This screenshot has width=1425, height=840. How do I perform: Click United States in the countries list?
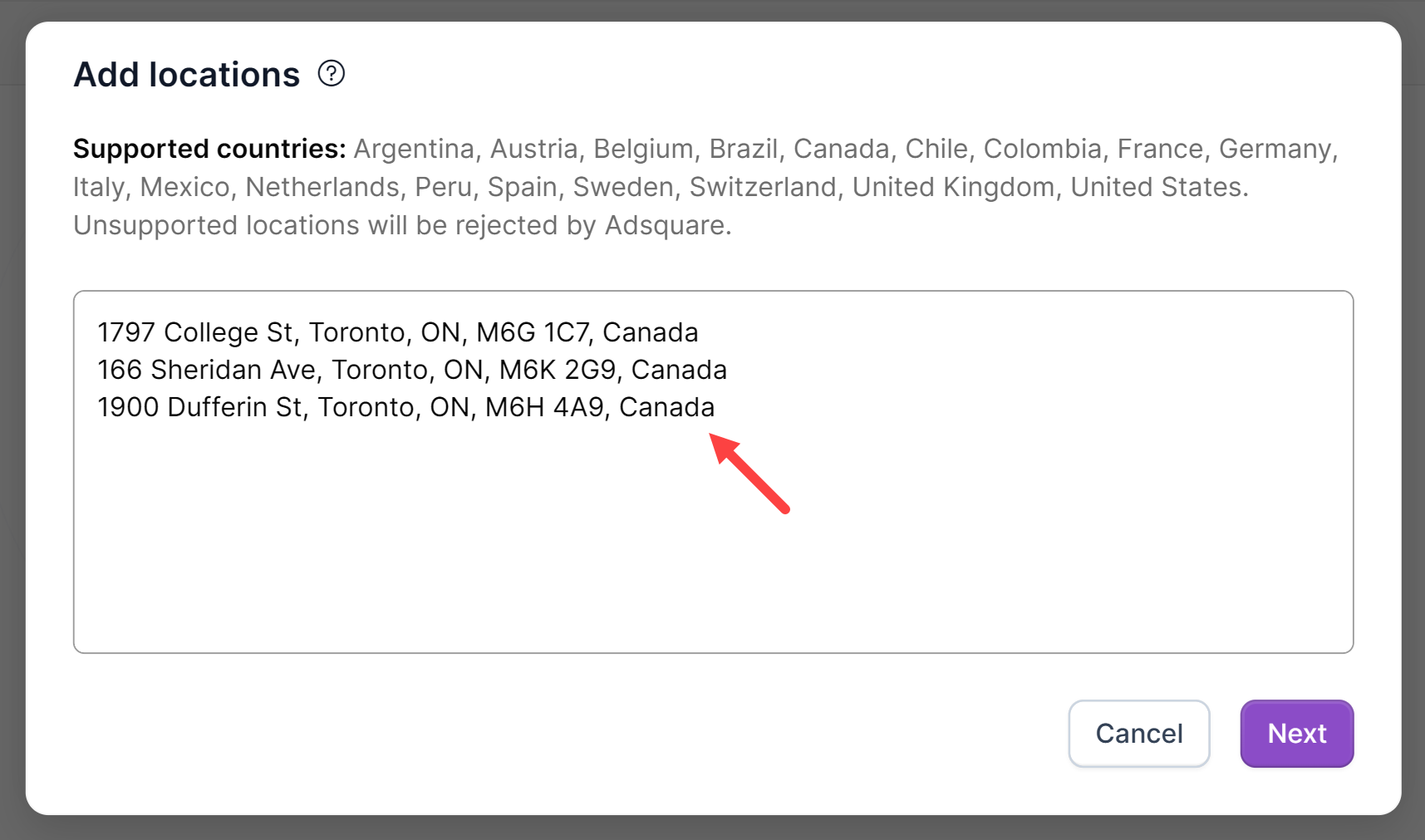pos(1157,187)
